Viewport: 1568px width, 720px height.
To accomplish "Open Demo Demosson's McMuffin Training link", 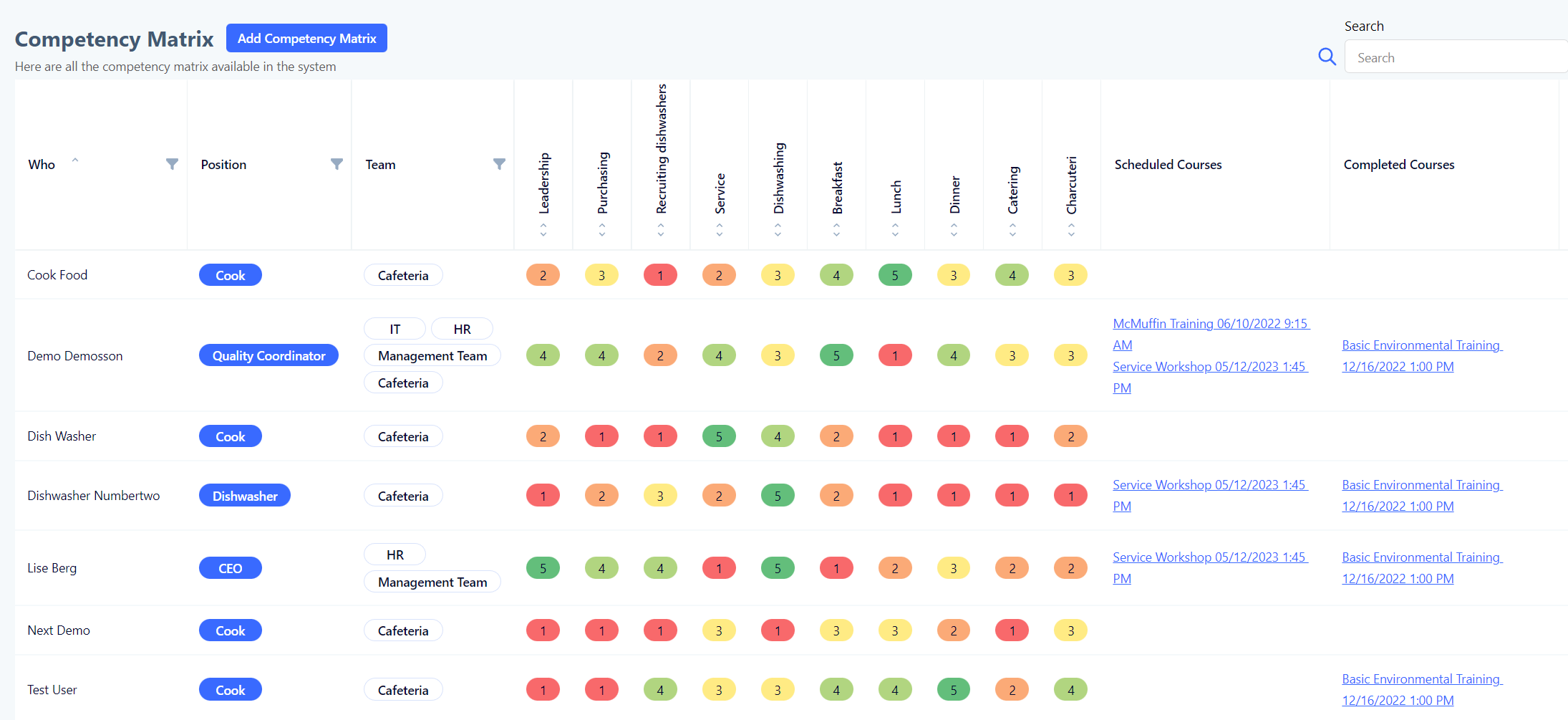I will click(x=1210, y=325).
